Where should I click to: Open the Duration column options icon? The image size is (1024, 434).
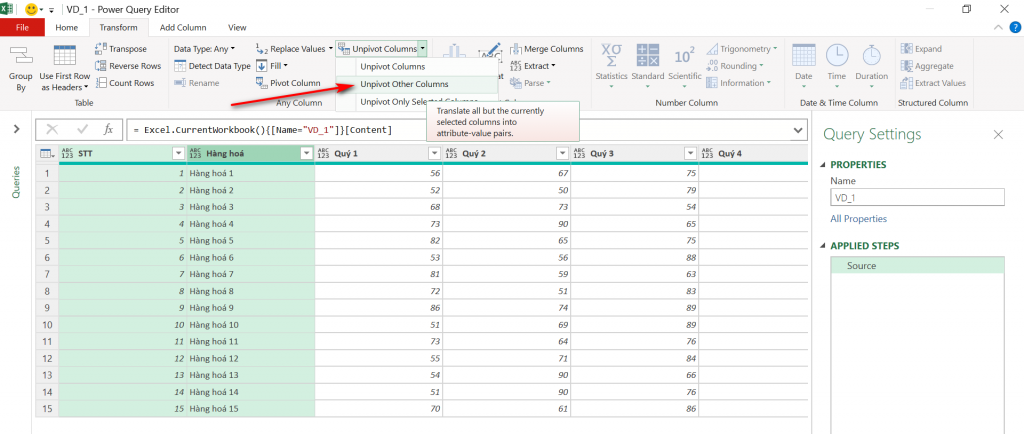pyautogui.click(x=871, y=56)
